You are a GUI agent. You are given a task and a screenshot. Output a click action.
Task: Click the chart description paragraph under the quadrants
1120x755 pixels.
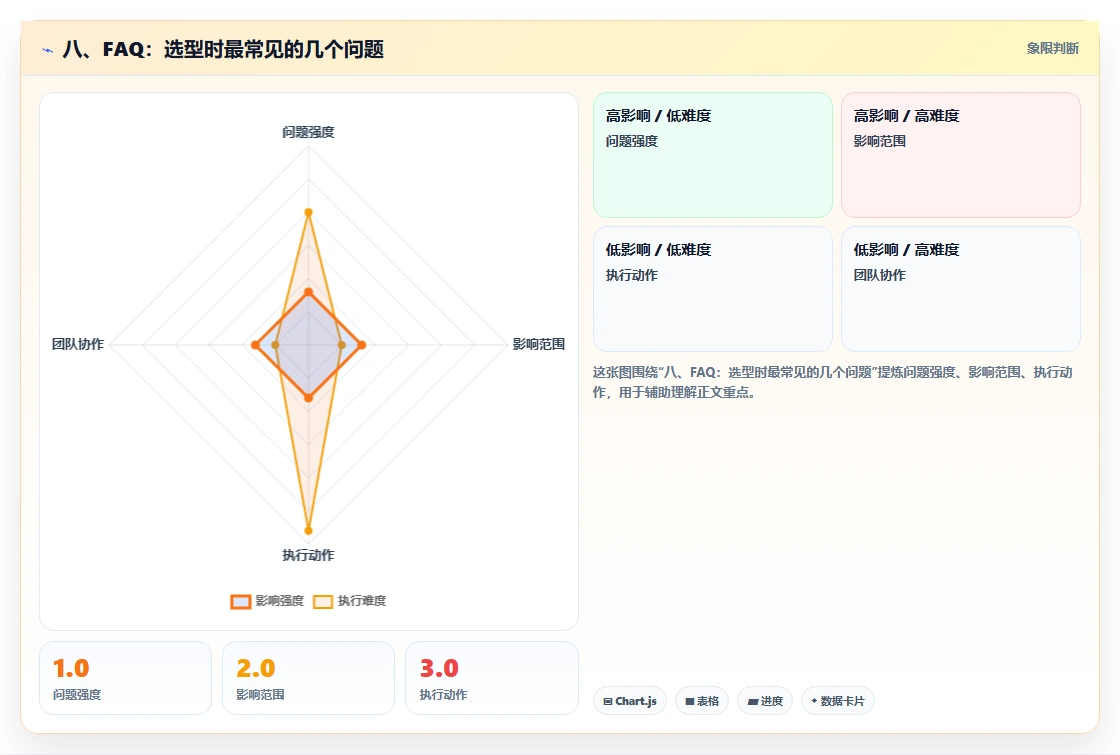point(833,382)
